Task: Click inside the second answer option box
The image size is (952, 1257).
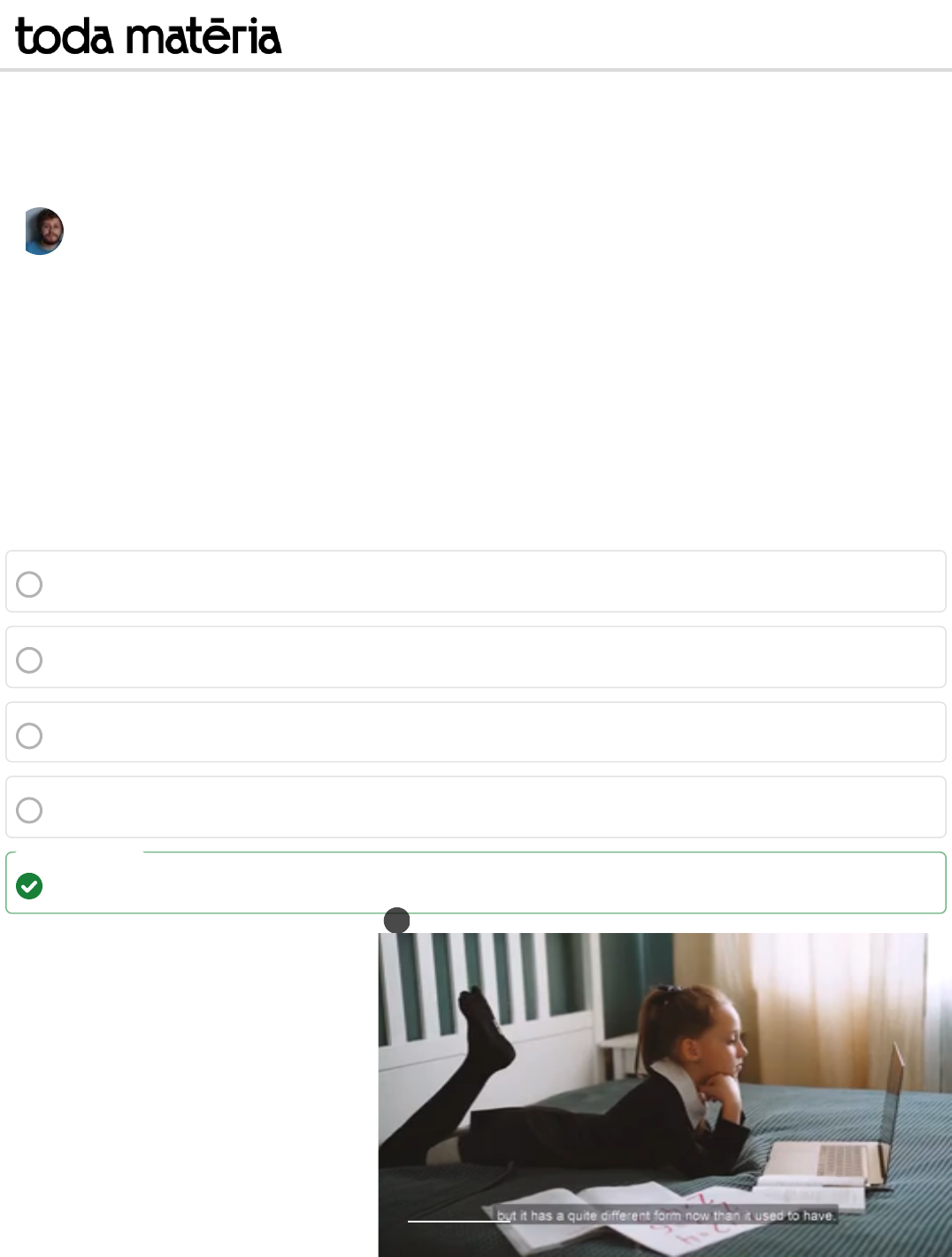Action: [x=476, y=657]
